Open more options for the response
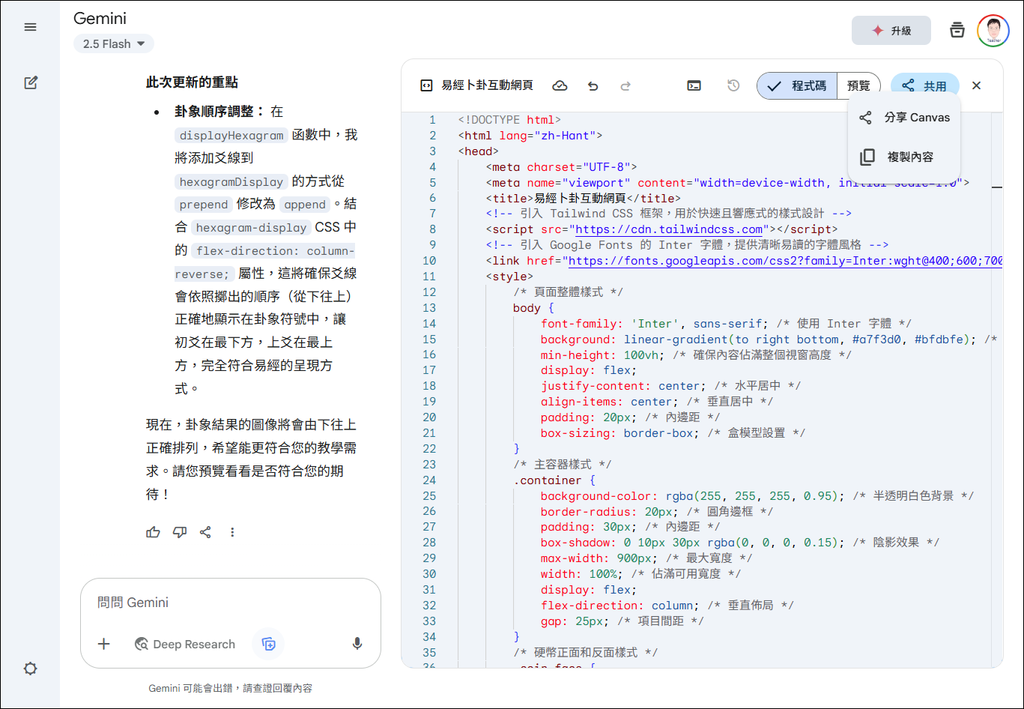Viewport: 1024px width, 709px height. [232, 532]
